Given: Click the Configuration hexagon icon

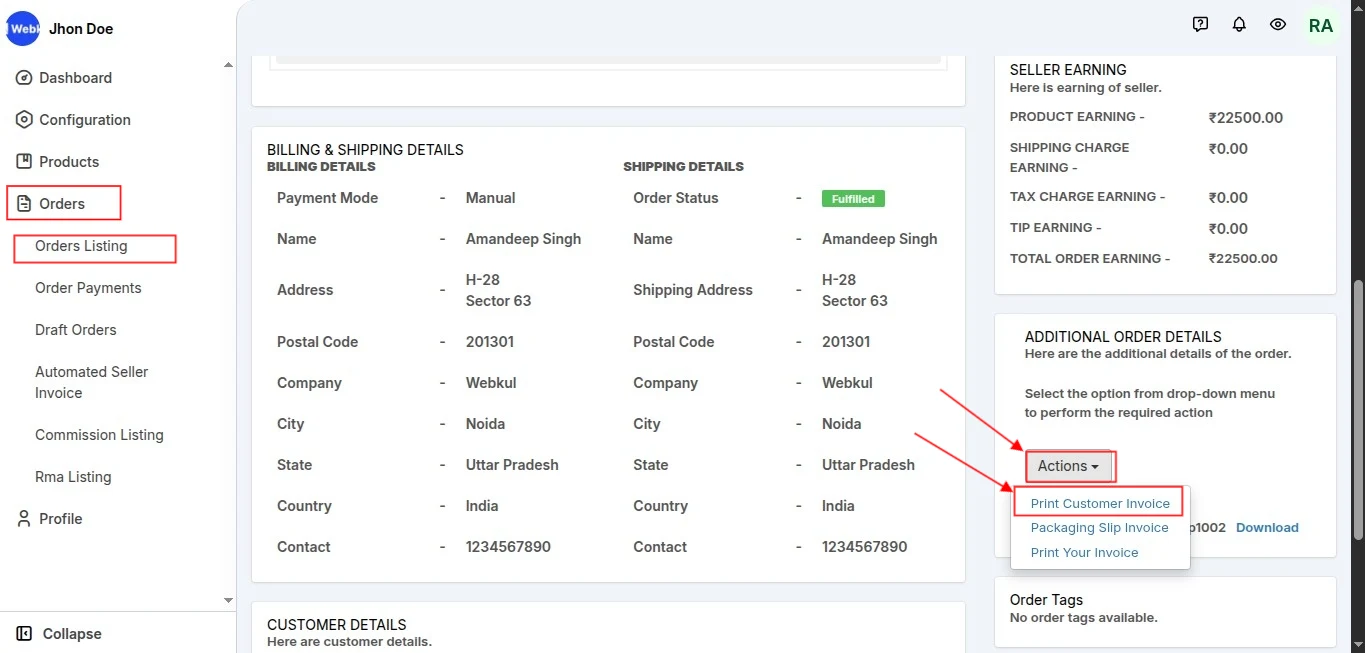Looking at the screenshot, I should coord(24,120).
